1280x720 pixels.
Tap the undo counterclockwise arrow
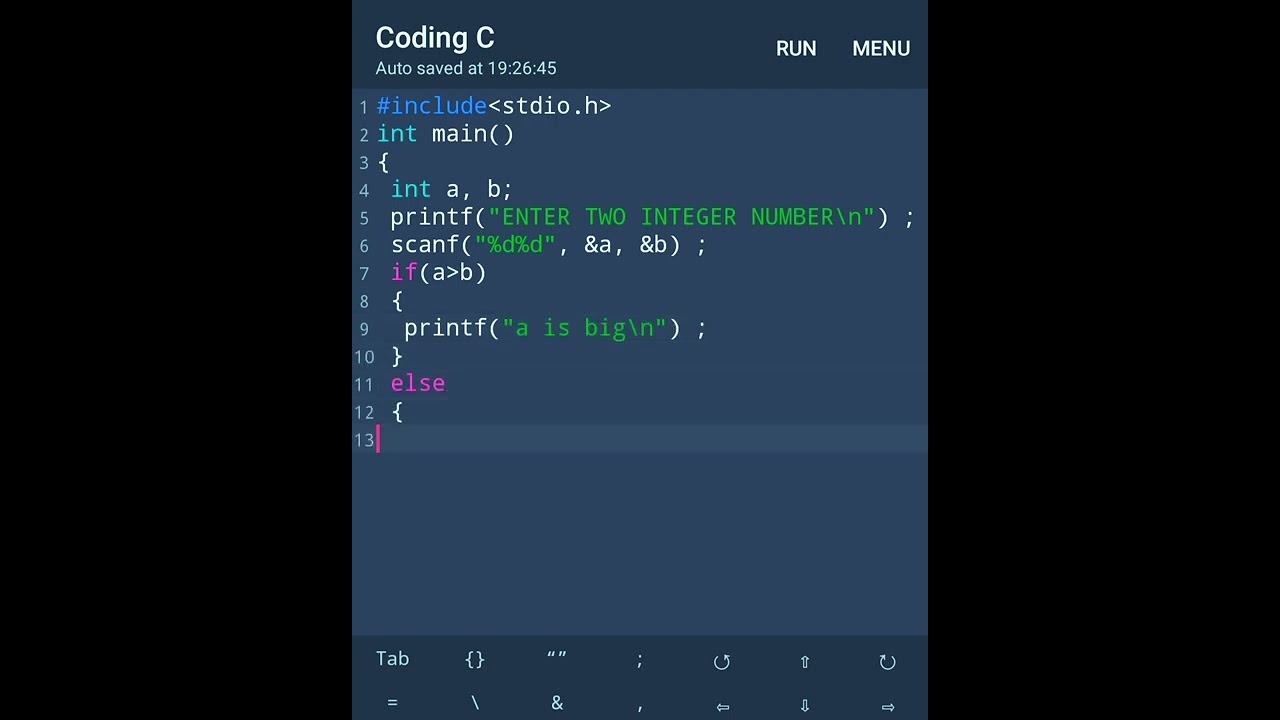pos(722,661)
